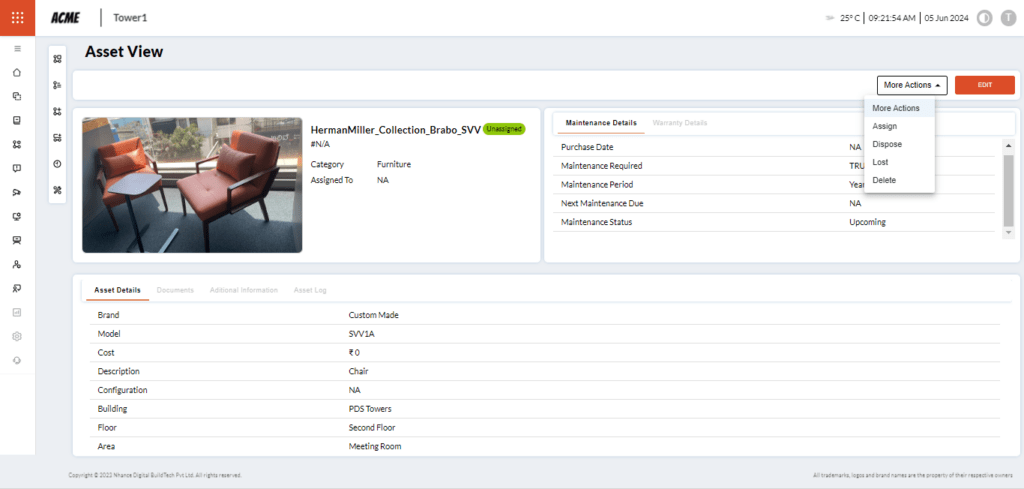The width and height of the screenshot is (1024, 489).
Task: Open the user avatar T profile
Action: point(1007,18)
